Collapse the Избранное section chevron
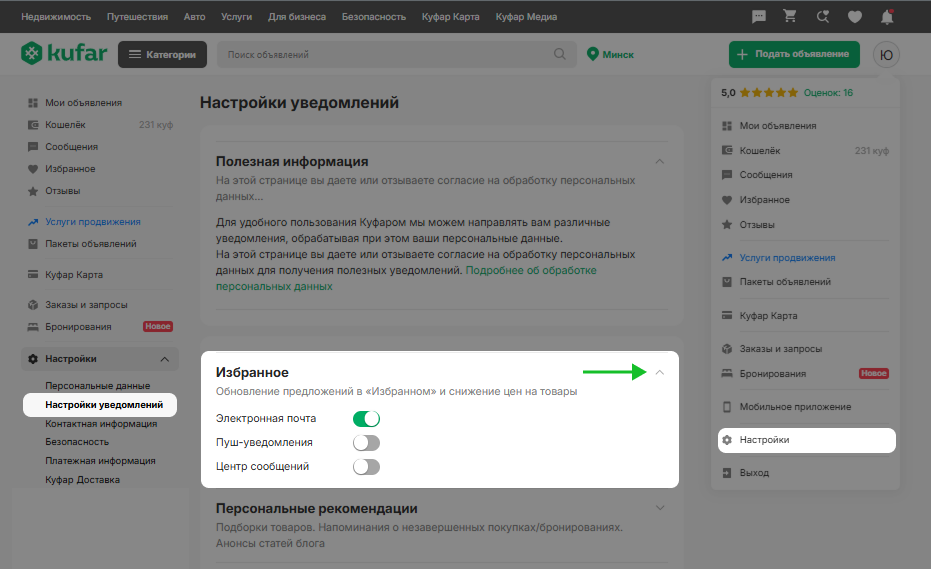The image size is (931, 569). (659, 372)
